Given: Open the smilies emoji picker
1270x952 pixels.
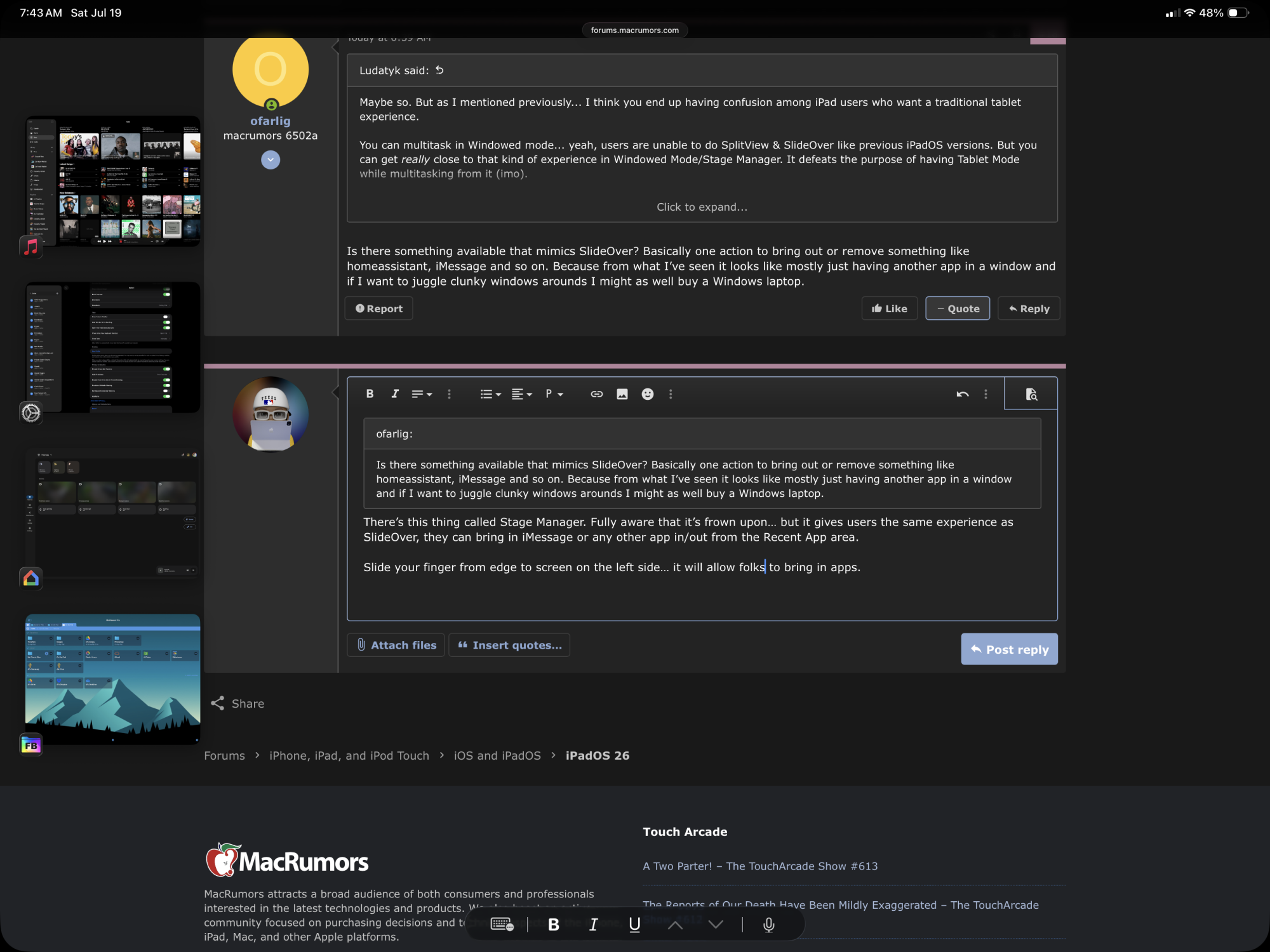Looking at the screenshot, I should [647, 394].
